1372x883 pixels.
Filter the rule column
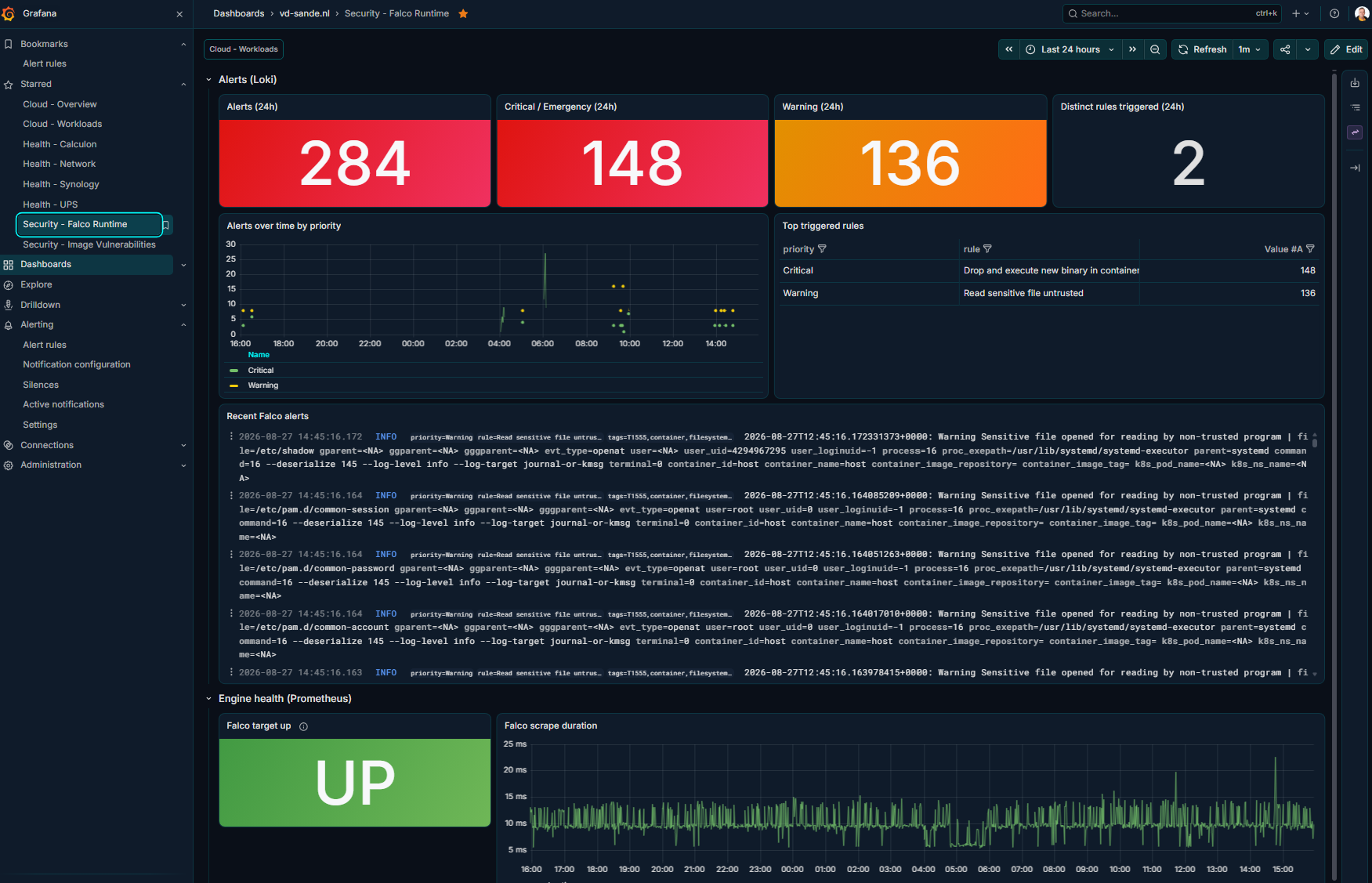[987, 249]
